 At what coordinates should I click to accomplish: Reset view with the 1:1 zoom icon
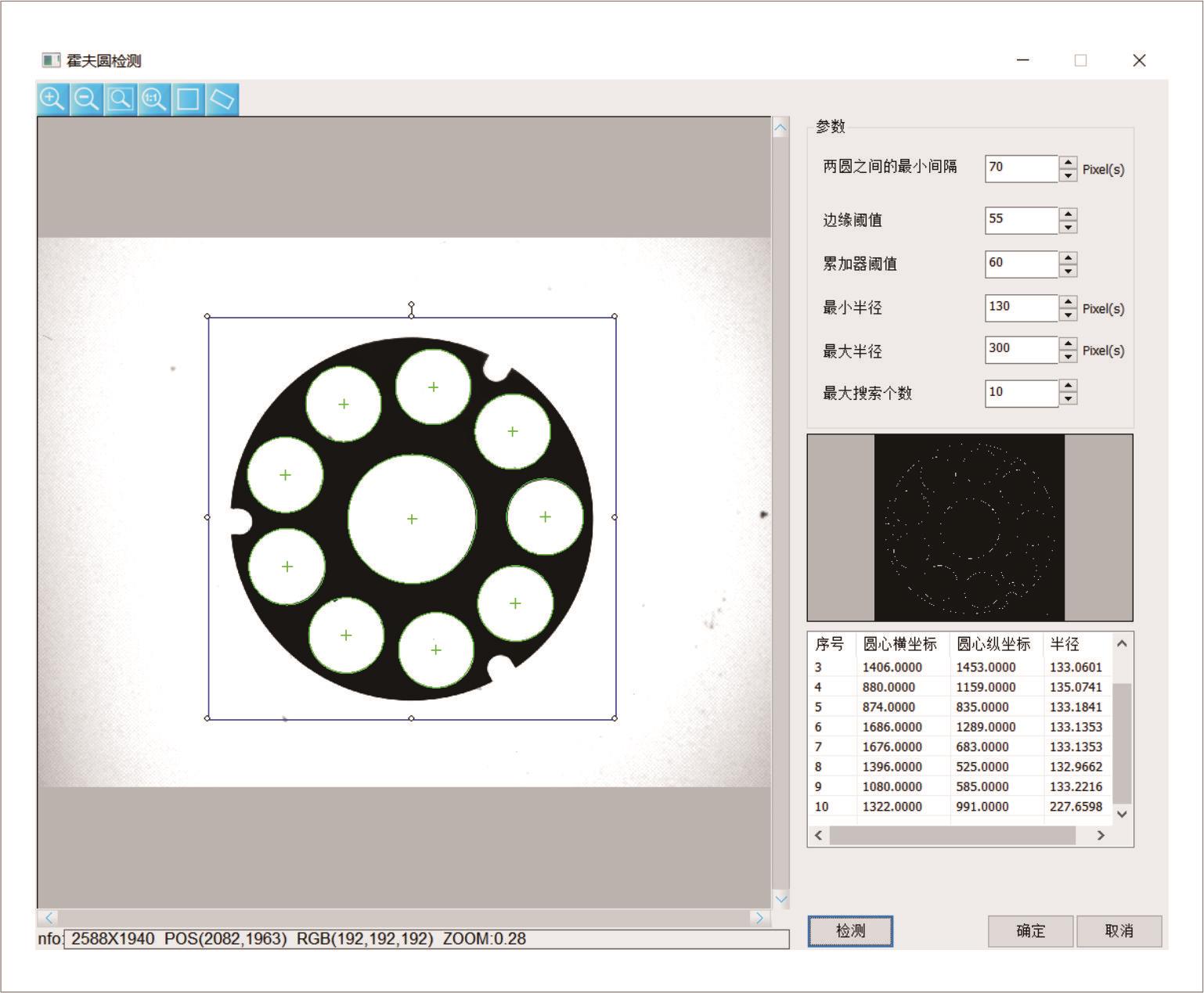[154, 99]
